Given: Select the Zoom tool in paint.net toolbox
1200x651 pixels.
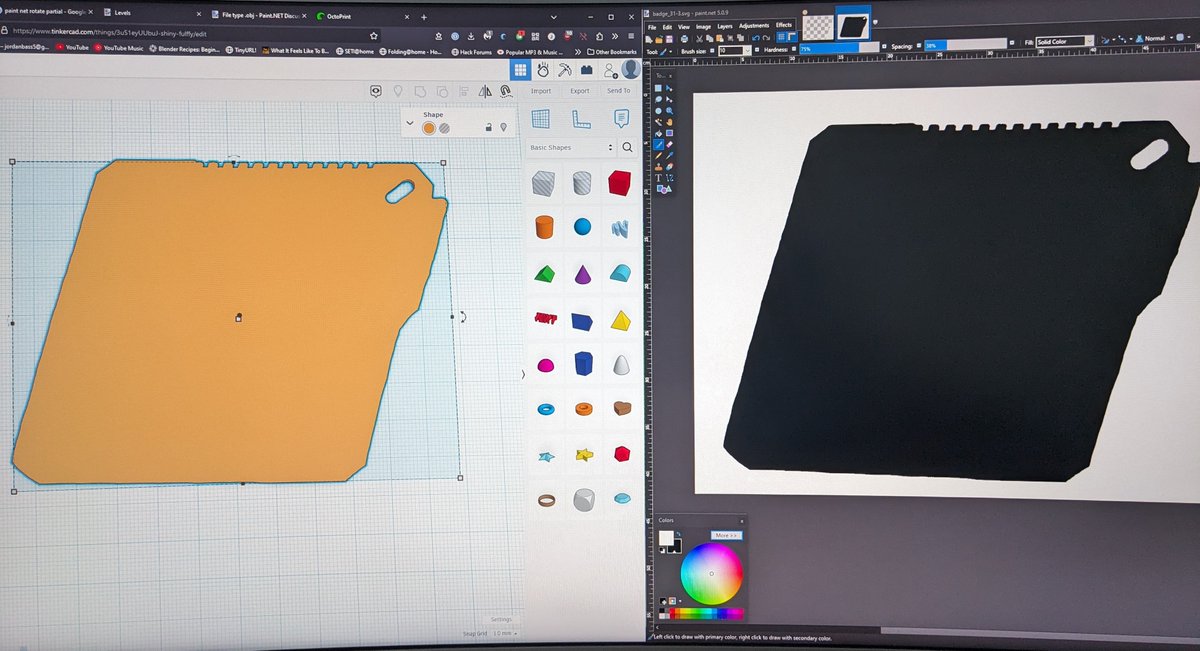Looking at the screenshot, I should (x=670, y=110).
